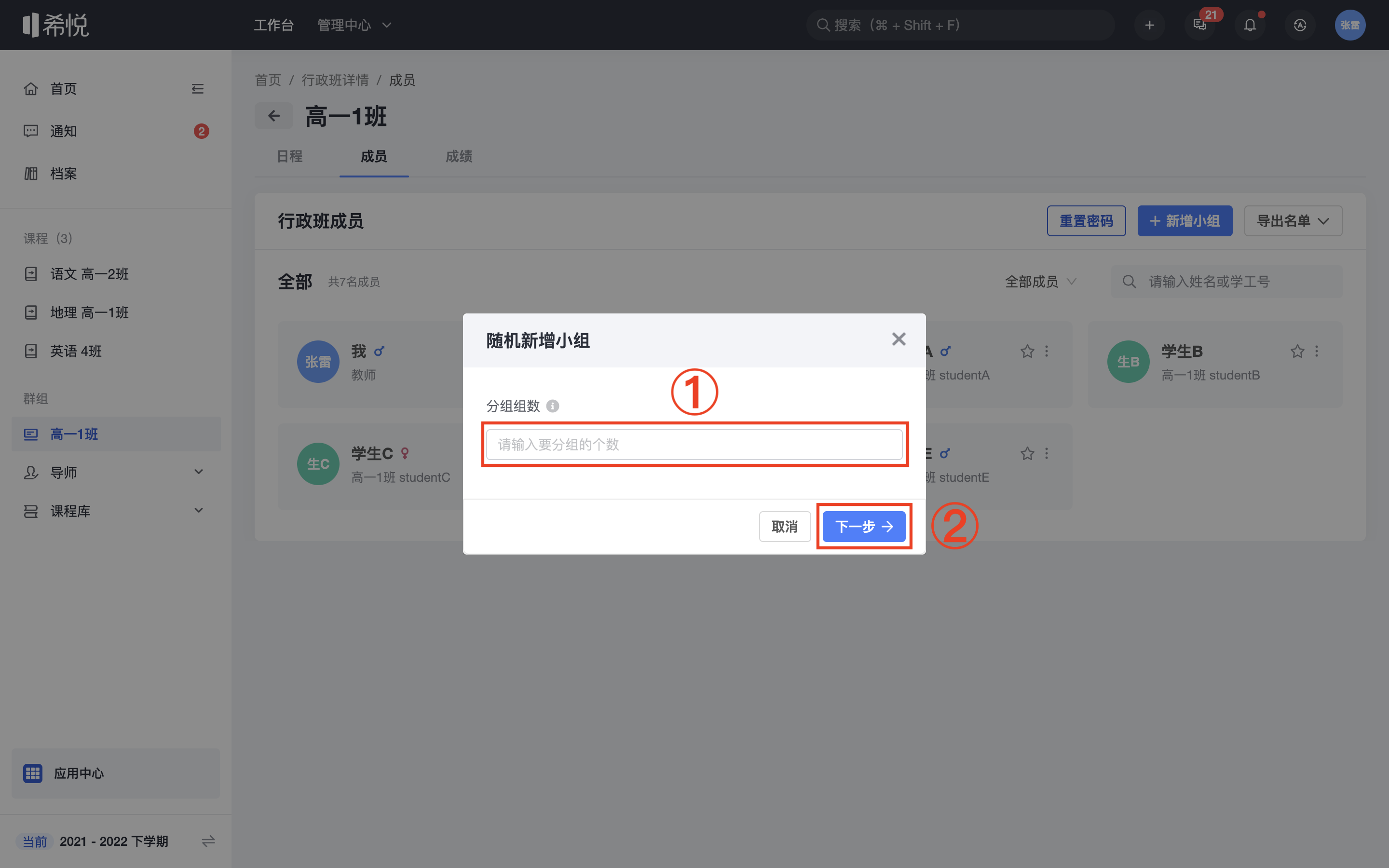This screenshot has width=1389, height=868.
Task: Click the global search field
Action: tap(960, 25)
